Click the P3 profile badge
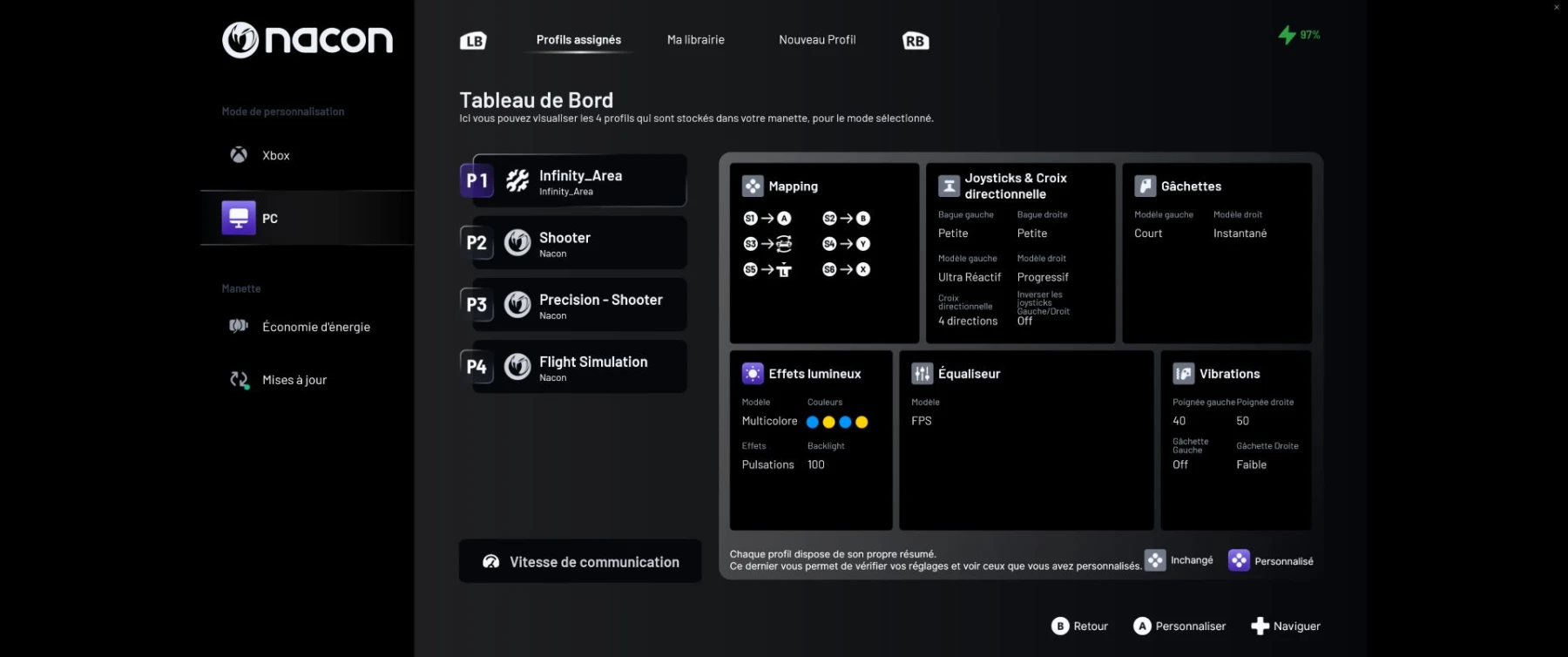This screenshot has height=657, width=1568. click(x=476, y=304)
